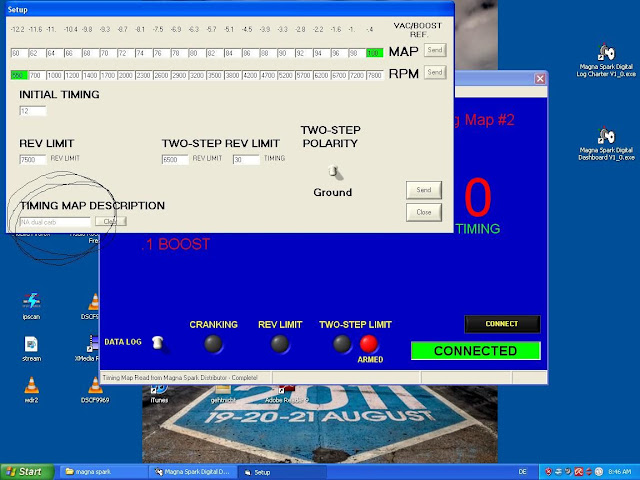Select the Adobe Reader 9 desktop shortcut

pyautogui.click(x=287, y=394)
